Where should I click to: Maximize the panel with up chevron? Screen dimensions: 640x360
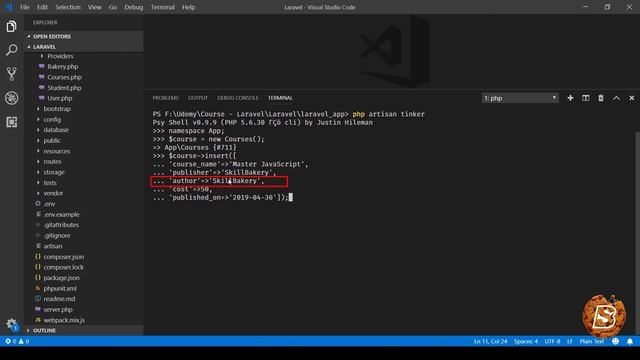[x=616, y=98]
